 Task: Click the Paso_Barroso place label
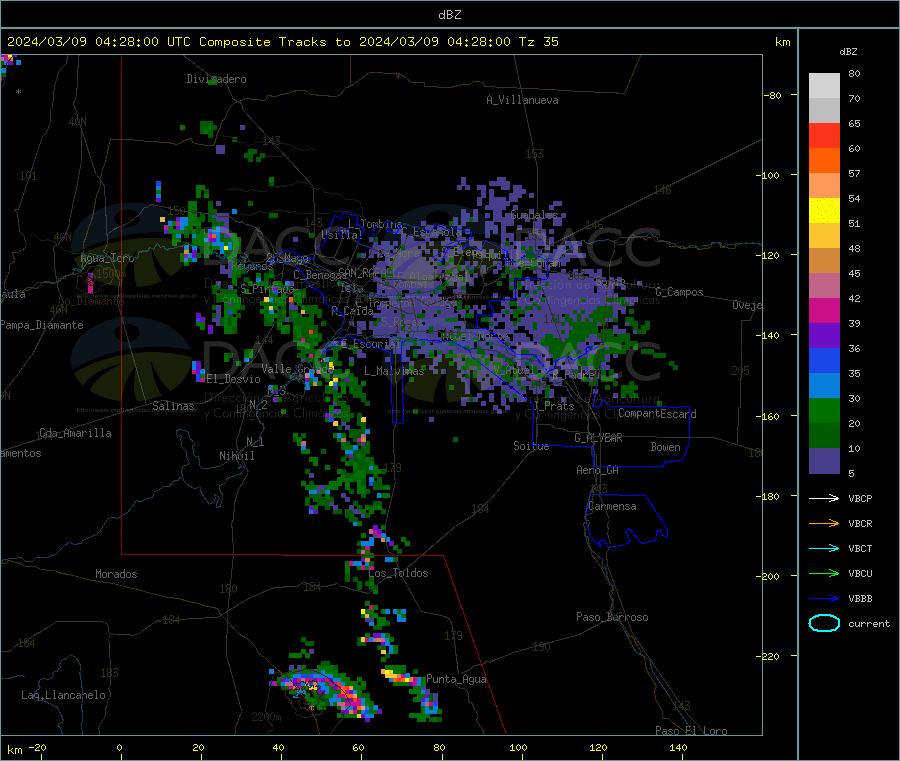coord(612,617)
